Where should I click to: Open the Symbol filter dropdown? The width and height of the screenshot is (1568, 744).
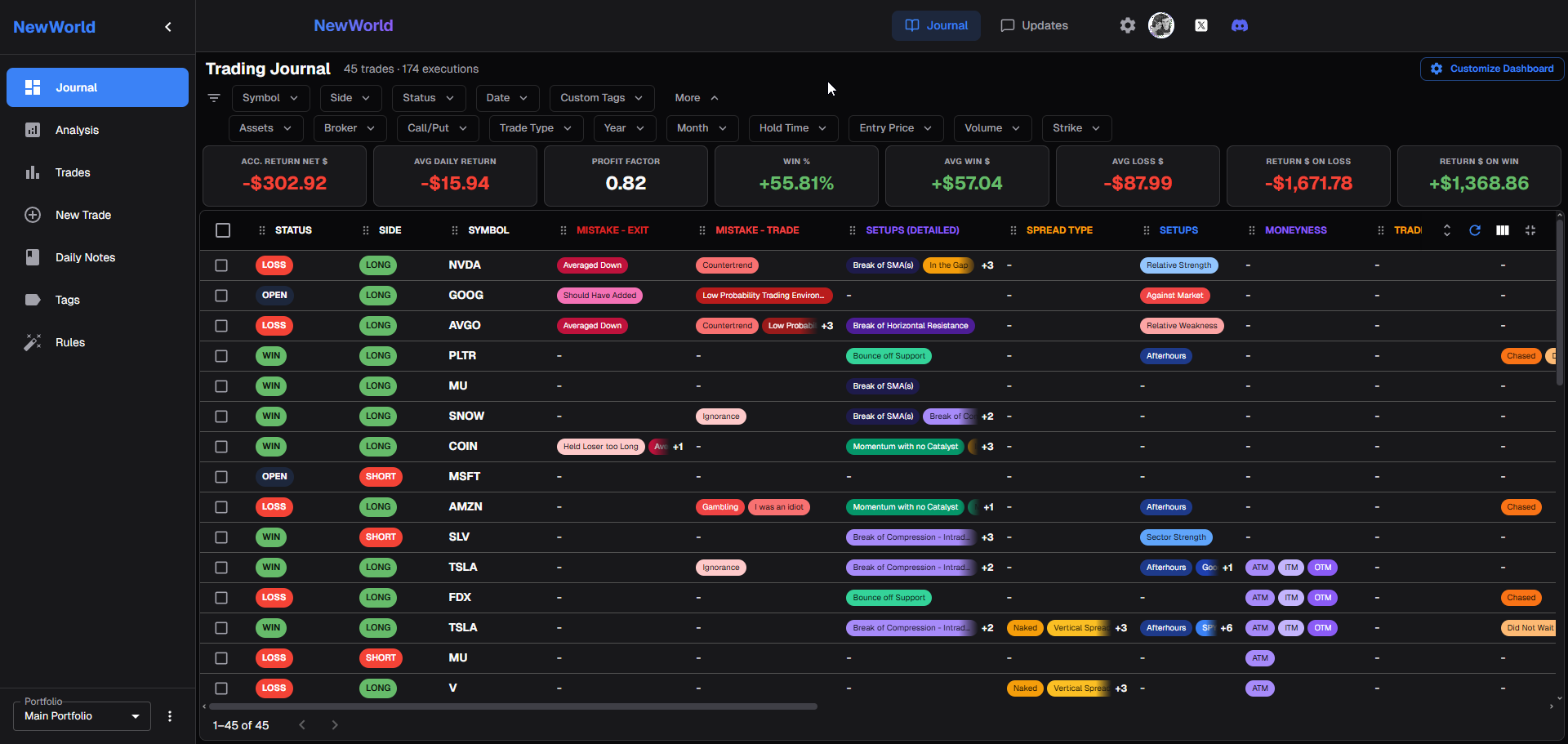(270, 98)
